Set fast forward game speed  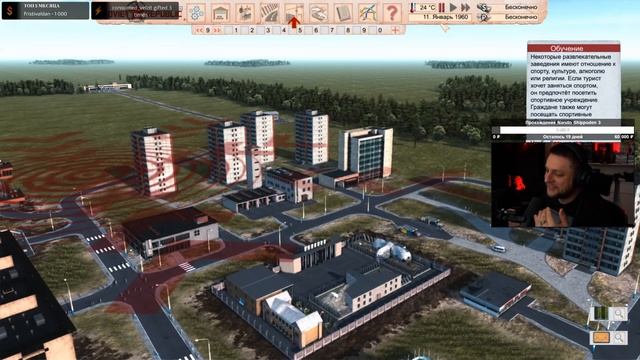tap(465, 7)
